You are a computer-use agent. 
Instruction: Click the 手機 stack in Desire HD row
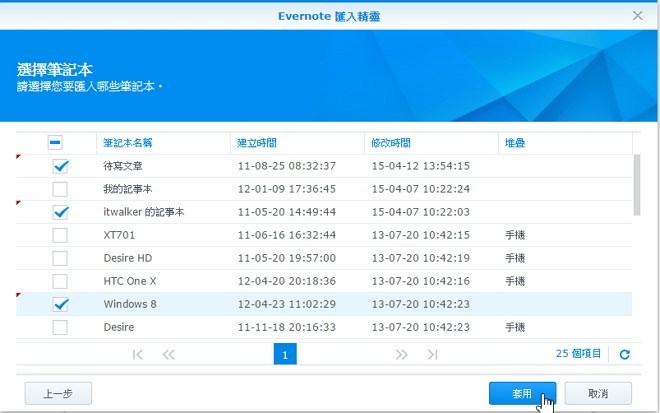point(515,258)
